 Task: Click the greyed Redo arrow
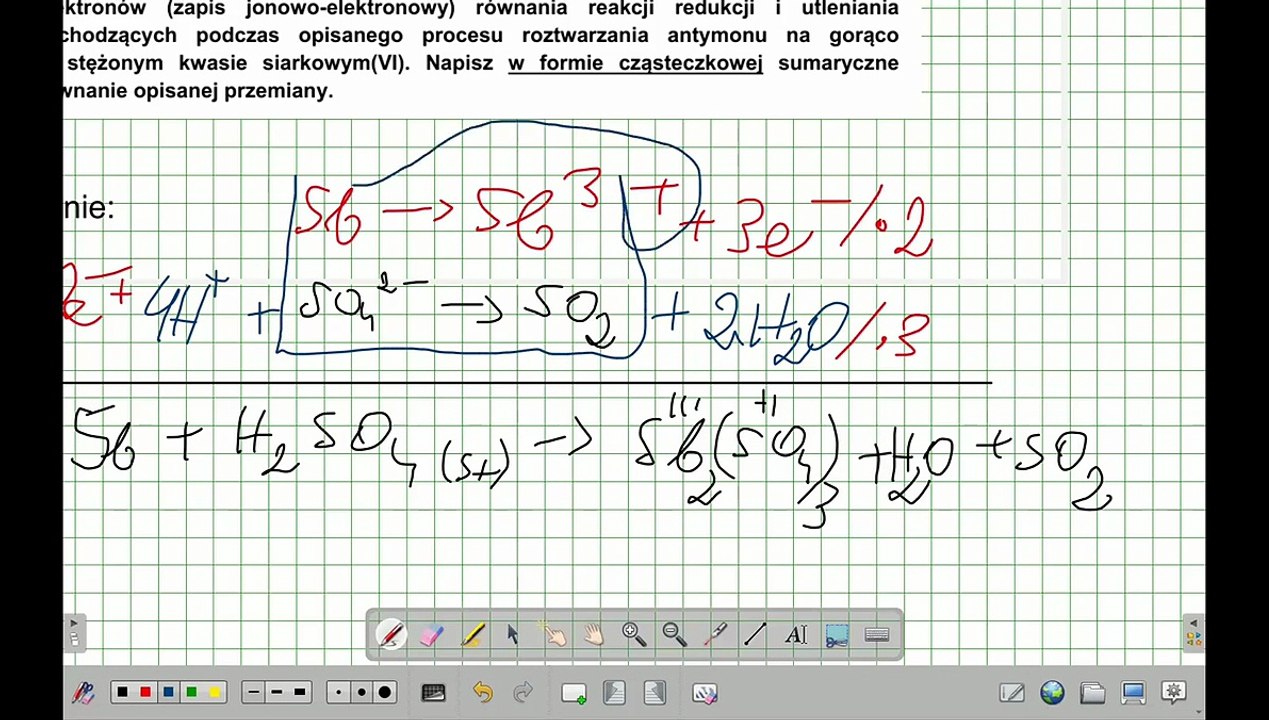click(523, 692)
